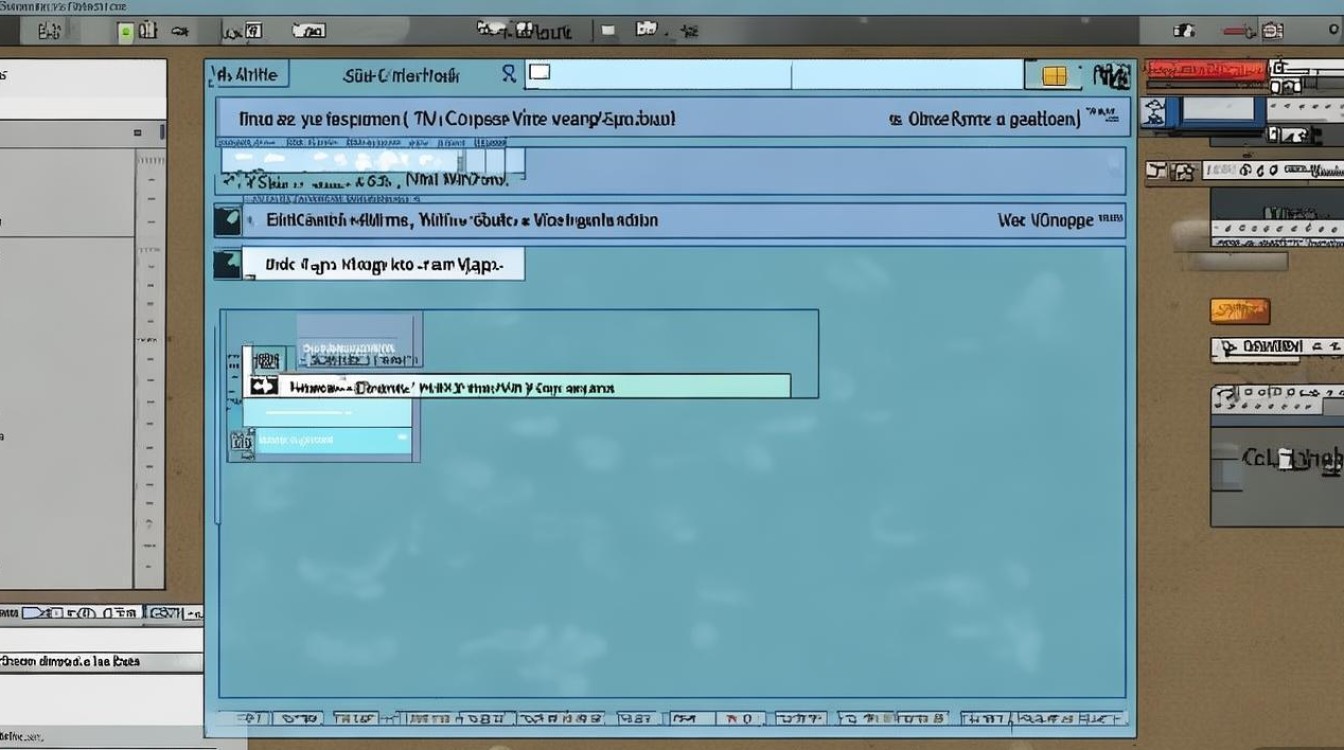
Task: Click the small square on left panel header
Action: tap(138, 132)
